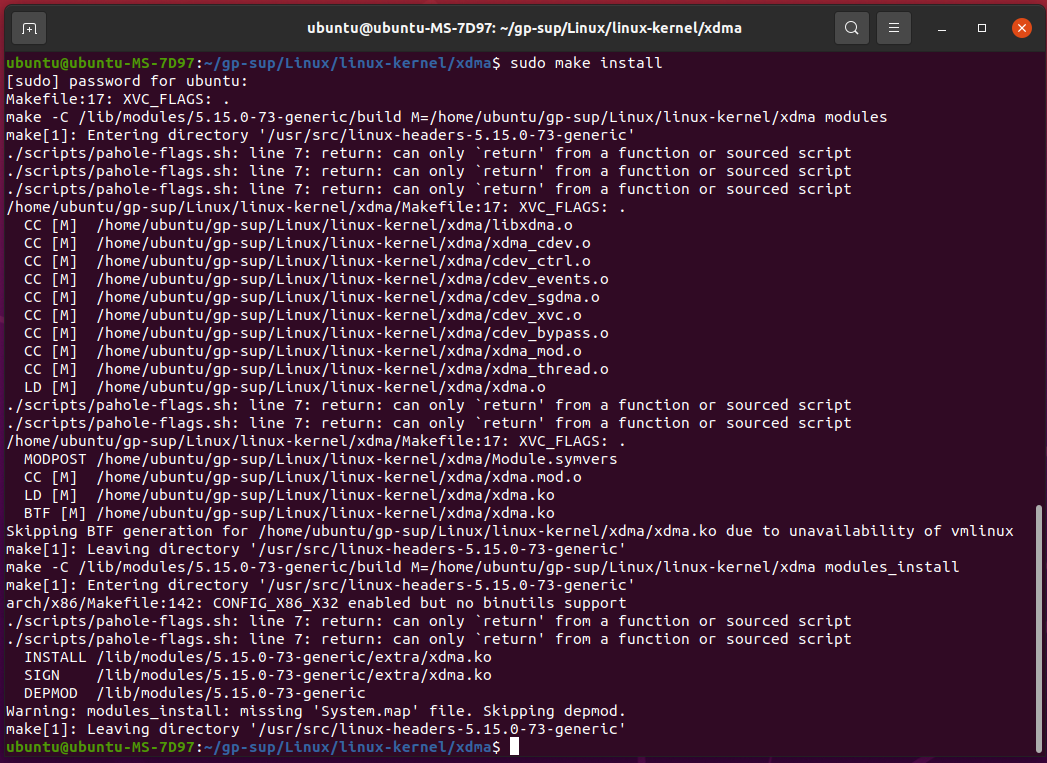Click the 'CC [M]' xdma.mod.o line

(x=302, y=477)
